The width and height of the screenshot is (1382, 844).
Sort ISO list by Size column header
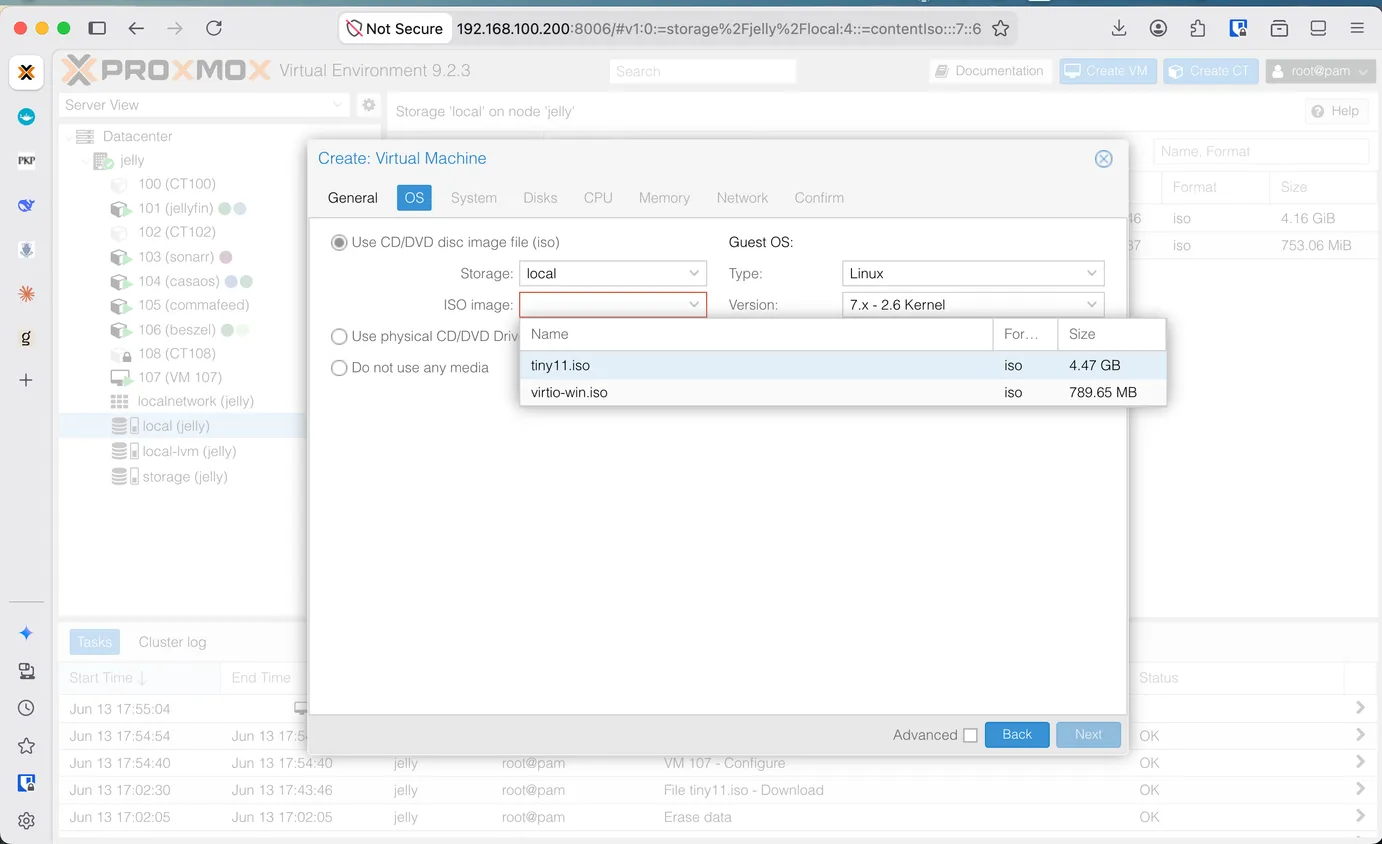pos(1111,334)
